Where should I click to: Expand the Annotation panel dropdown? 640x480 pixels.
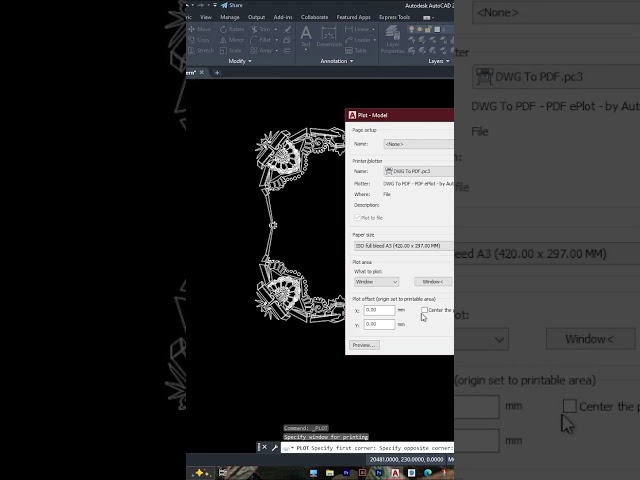point(337,61)
